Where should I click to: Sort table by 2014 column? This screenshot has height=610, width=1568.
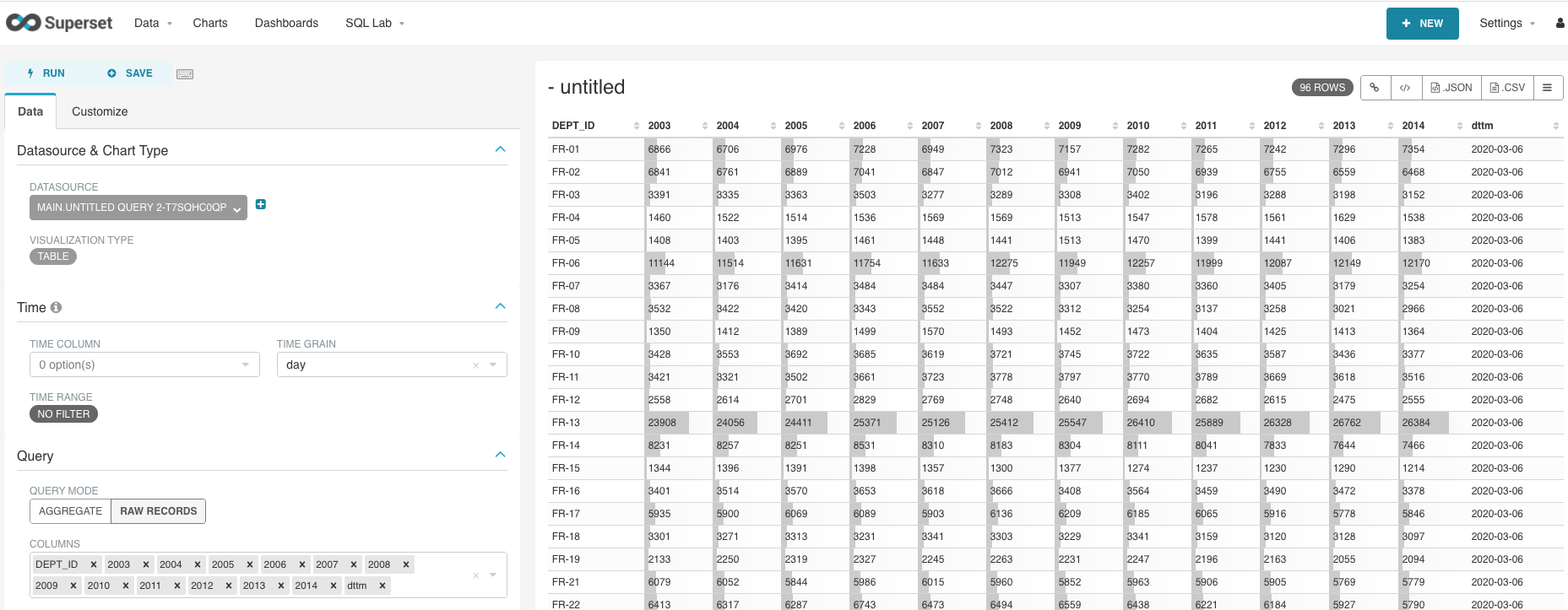point(1433,126)
